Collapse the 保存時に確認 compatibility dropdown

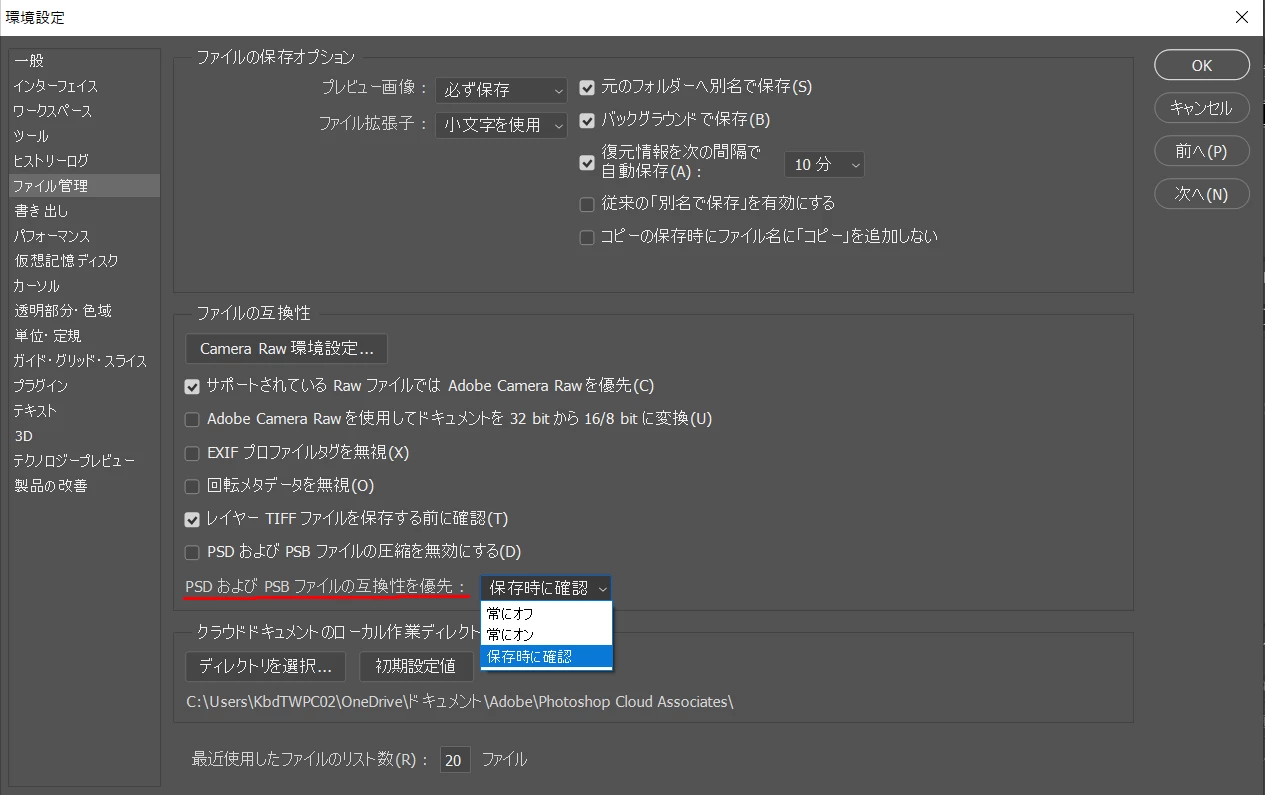546,588
